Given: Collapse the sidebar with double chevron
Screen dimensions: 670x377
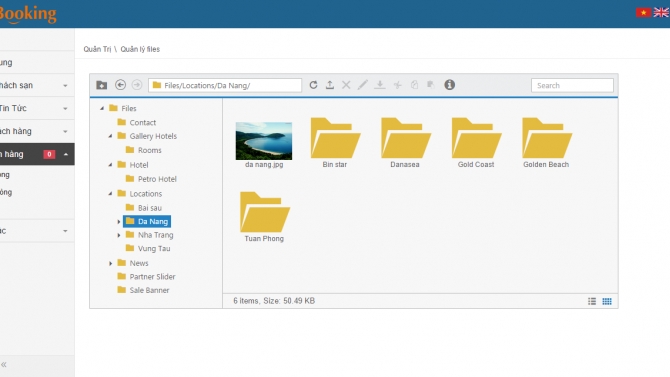Looking at the screenshot, I should point(4,365).
